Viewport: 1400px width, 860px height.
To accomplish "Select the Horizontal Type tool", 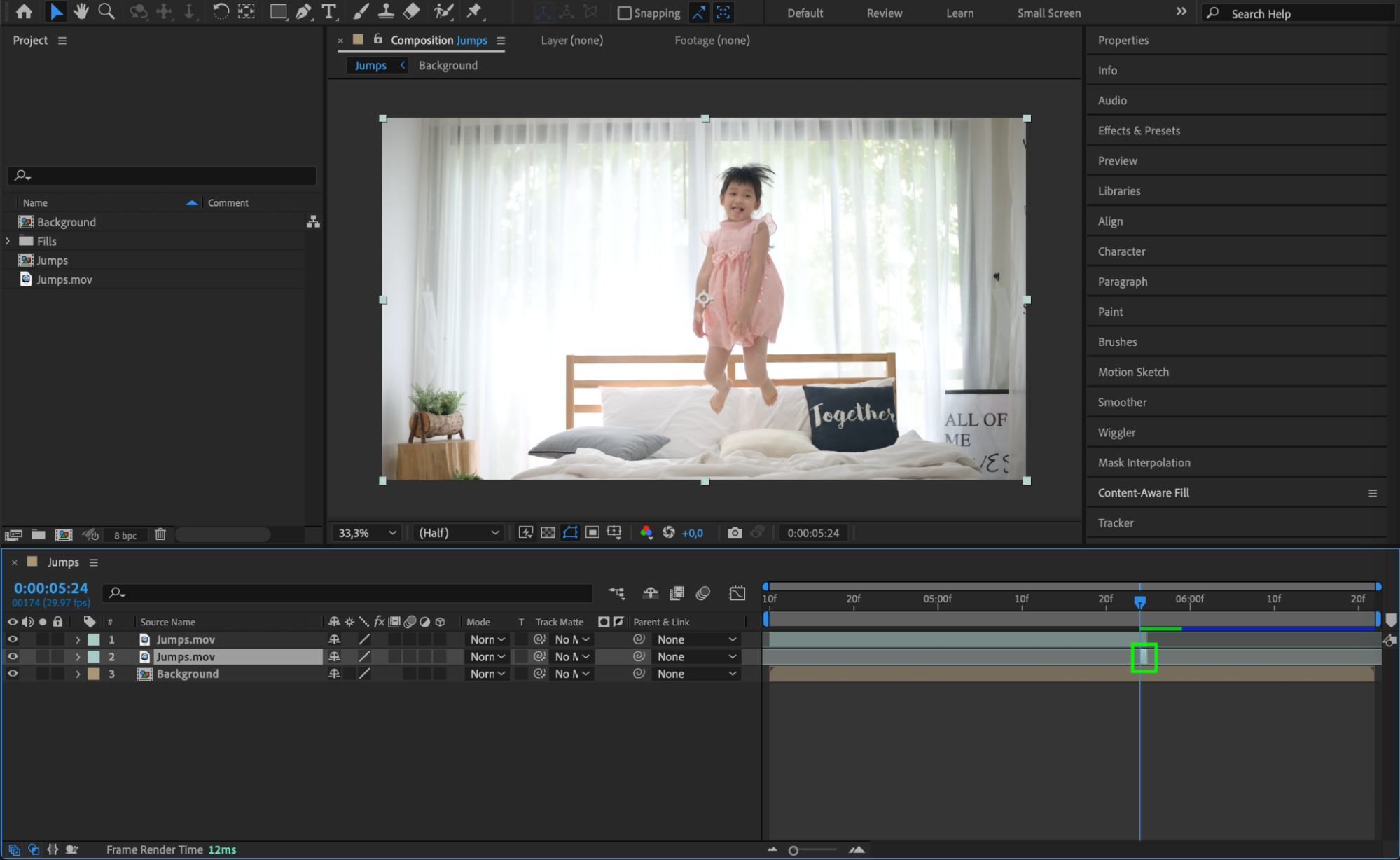I will 328,11.
